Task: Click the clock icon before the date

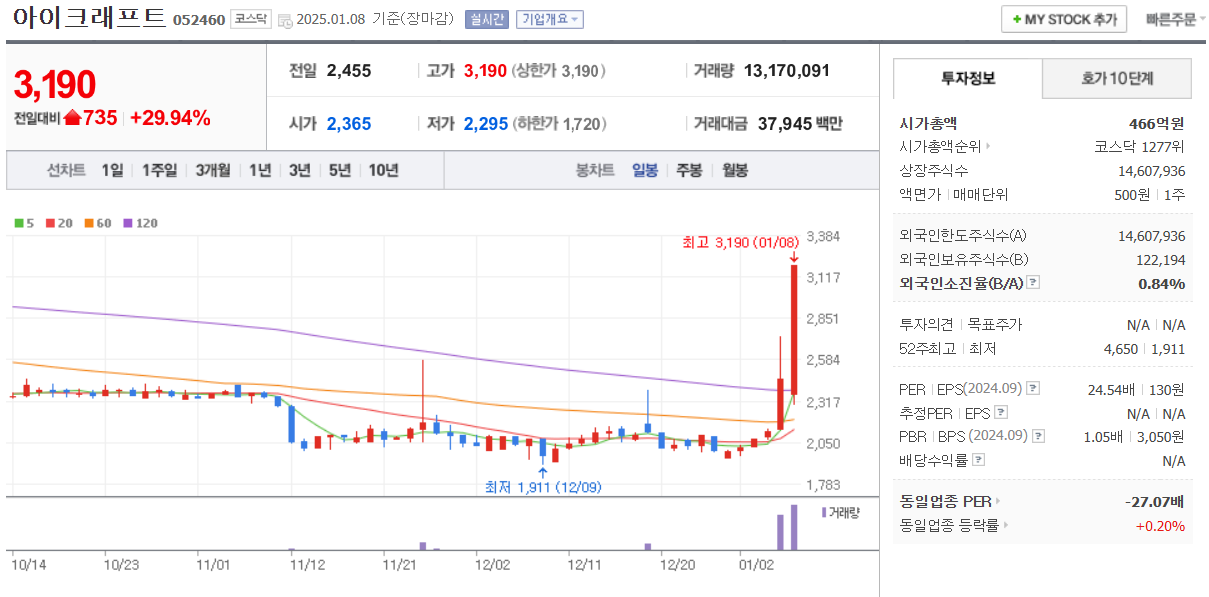Action: coord(285,20)
